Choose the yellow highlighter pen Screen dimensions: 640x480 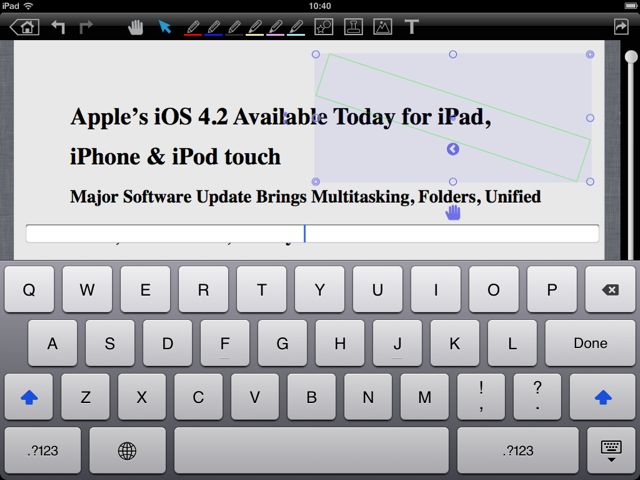point(255,28)
